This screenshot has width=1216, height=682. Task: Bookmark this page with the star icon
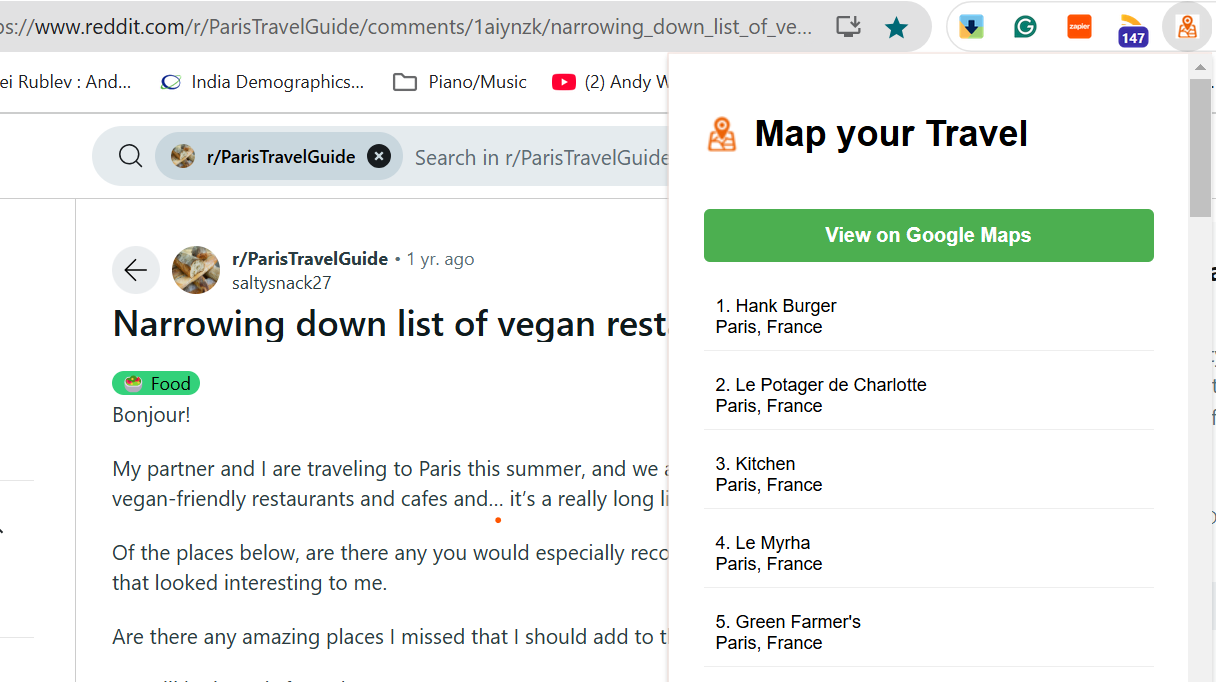point(896,28)
